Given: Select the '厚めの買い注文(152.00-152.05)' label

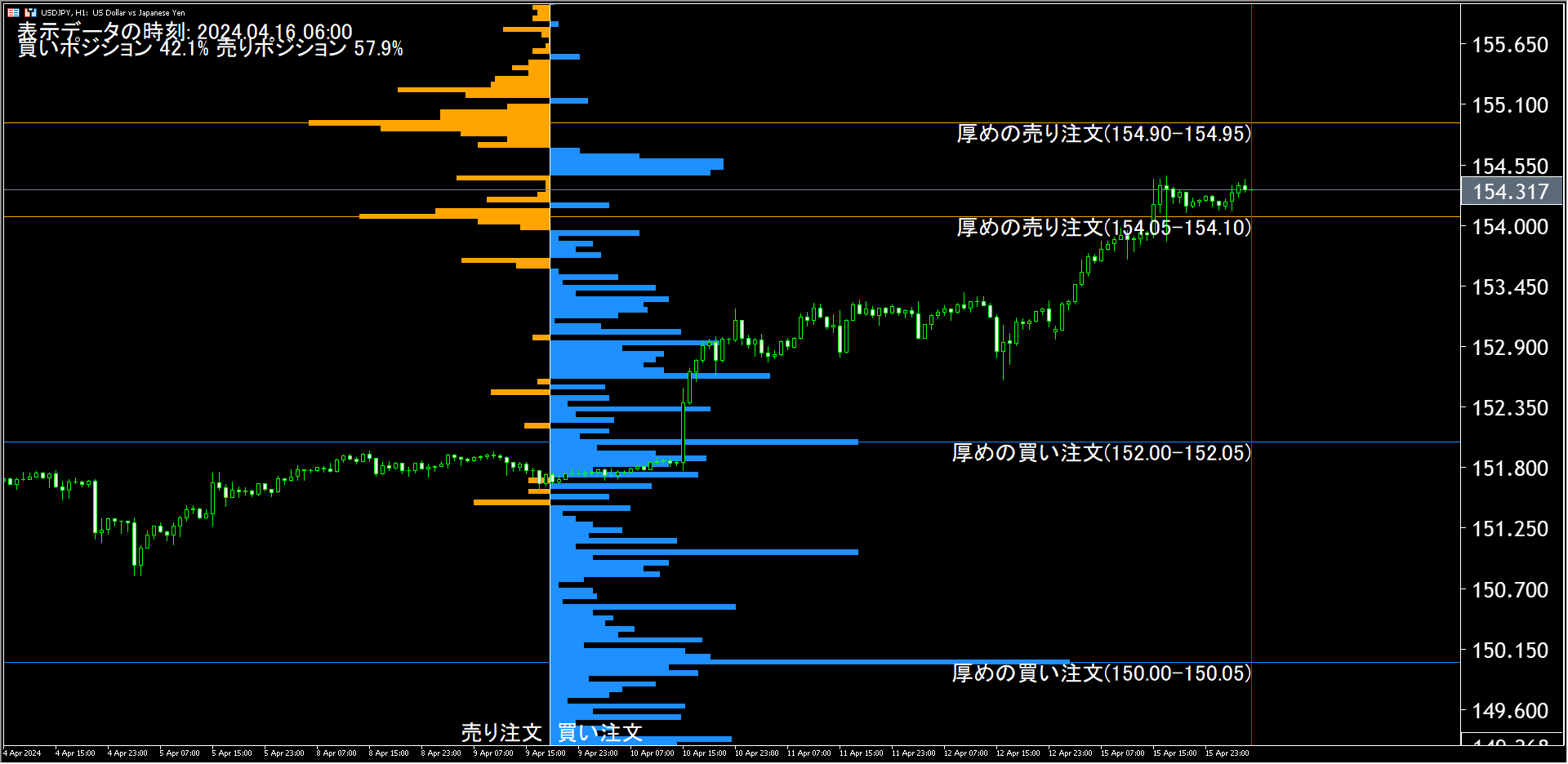Looking at the screenshot, I should coord(1101,453).
